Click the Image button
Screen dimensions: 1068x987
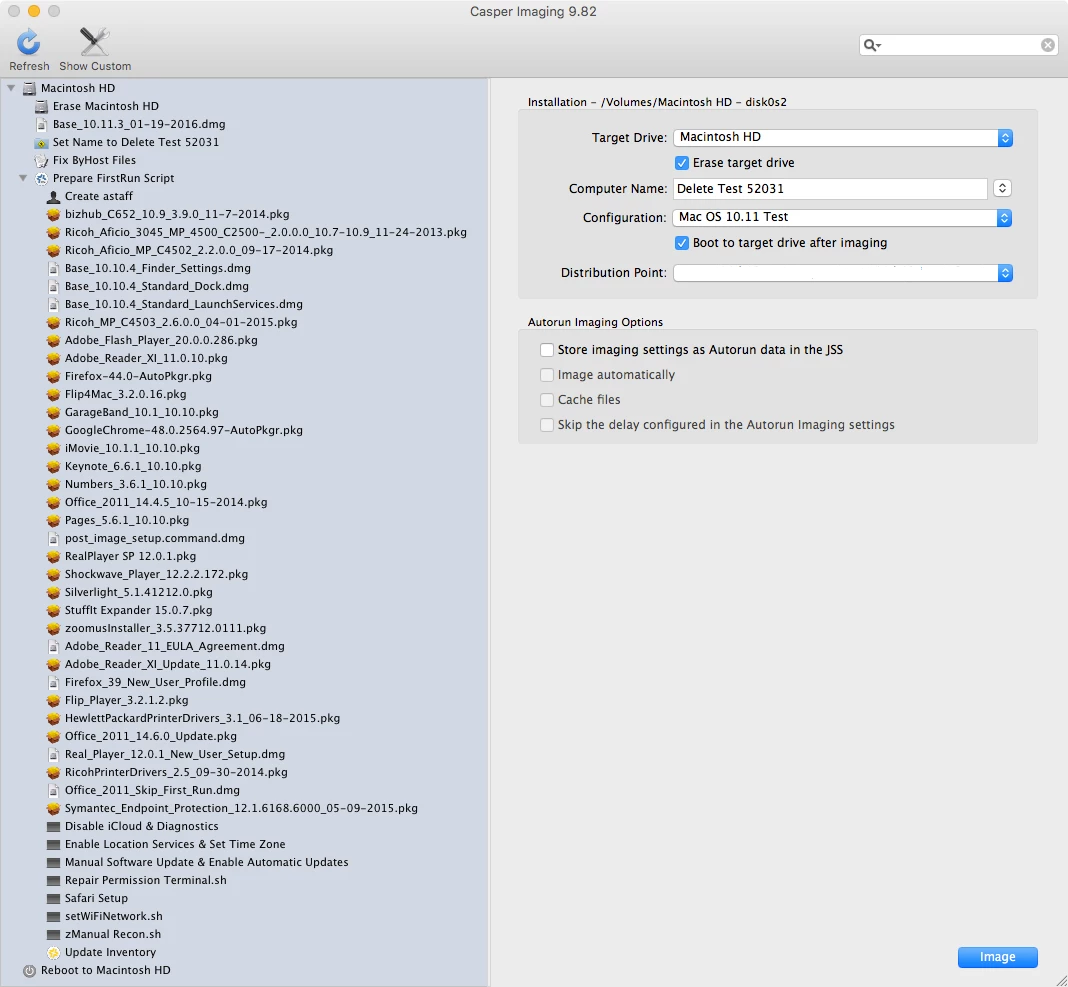coord(997,957)
